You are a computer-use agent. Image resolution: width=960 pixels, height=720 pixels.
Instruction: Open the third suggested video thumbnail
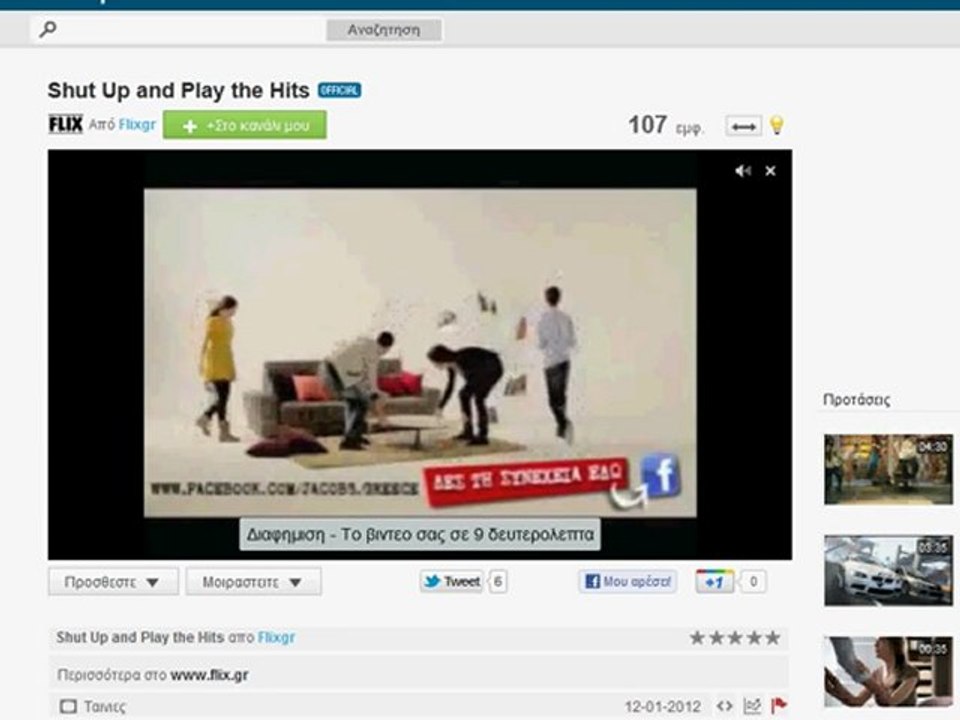click(888, 672)
